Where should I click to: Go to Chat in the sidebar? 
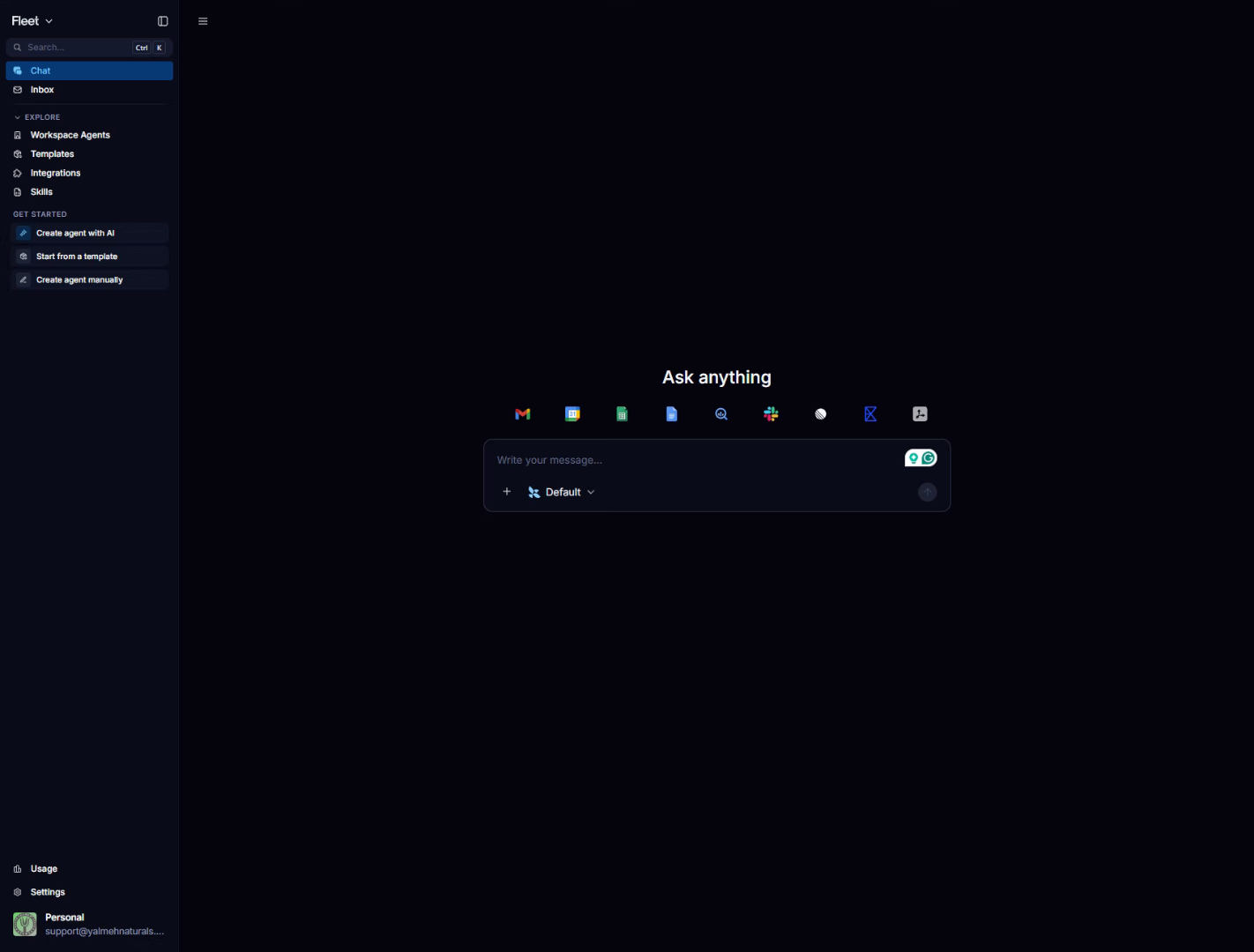point(89,71)
